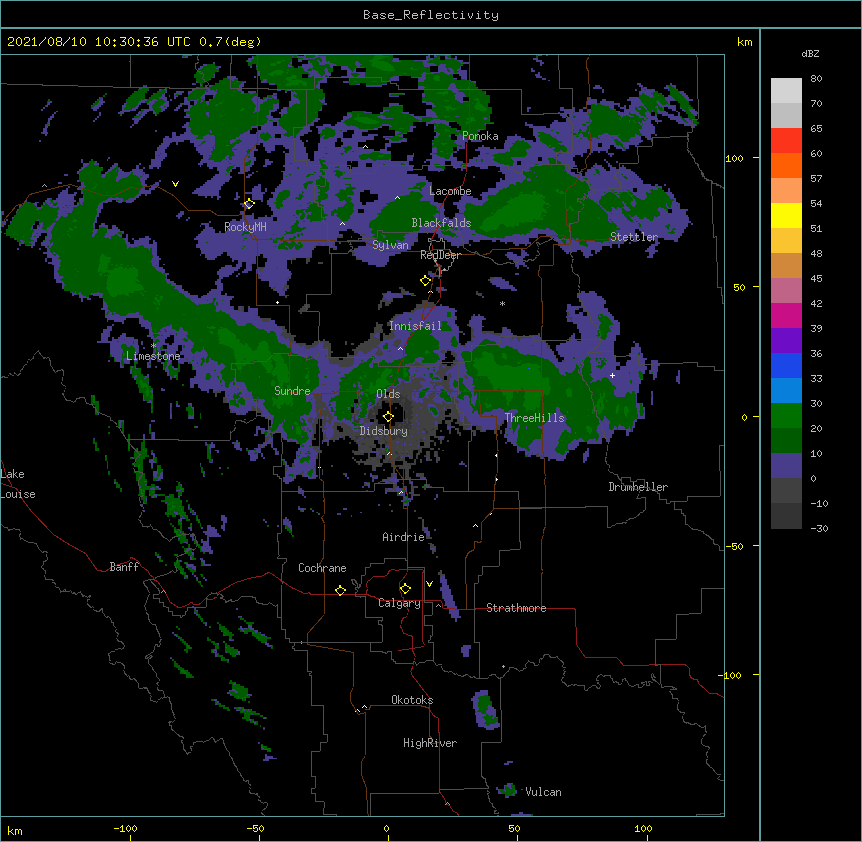Select the HighRiver city label
This screenshot has height=842, width=862.
[430, 743]
